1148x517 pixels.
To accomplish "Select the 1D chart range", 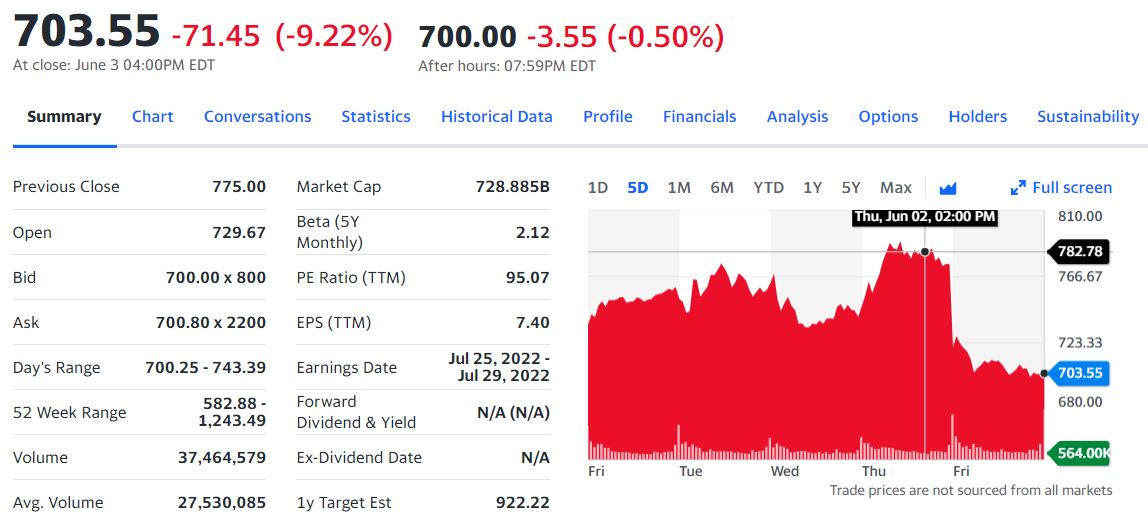I will pyautogui.click(x=597, y=188).
